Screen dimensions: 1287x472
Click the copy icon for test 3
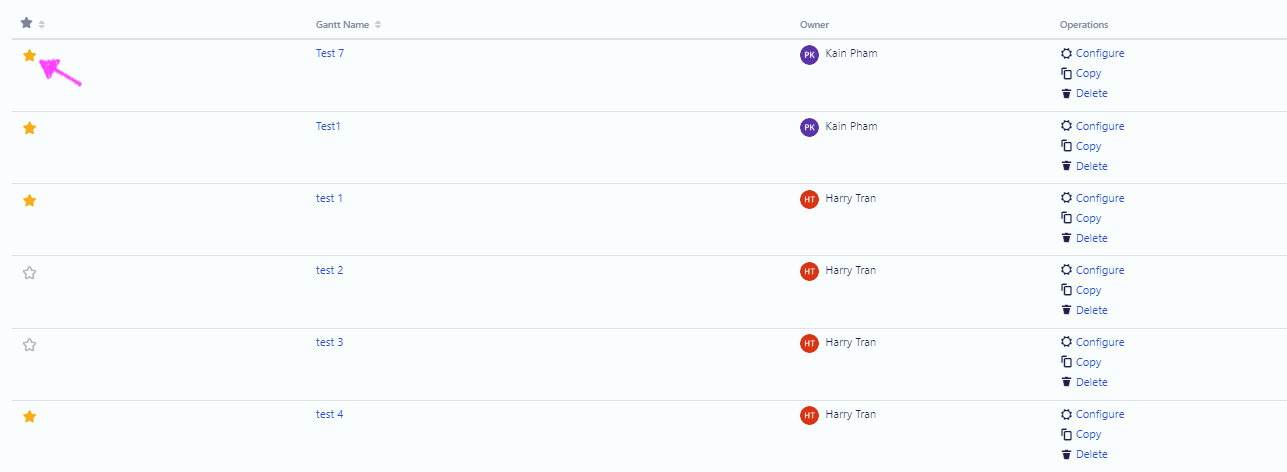(1066, 362)
